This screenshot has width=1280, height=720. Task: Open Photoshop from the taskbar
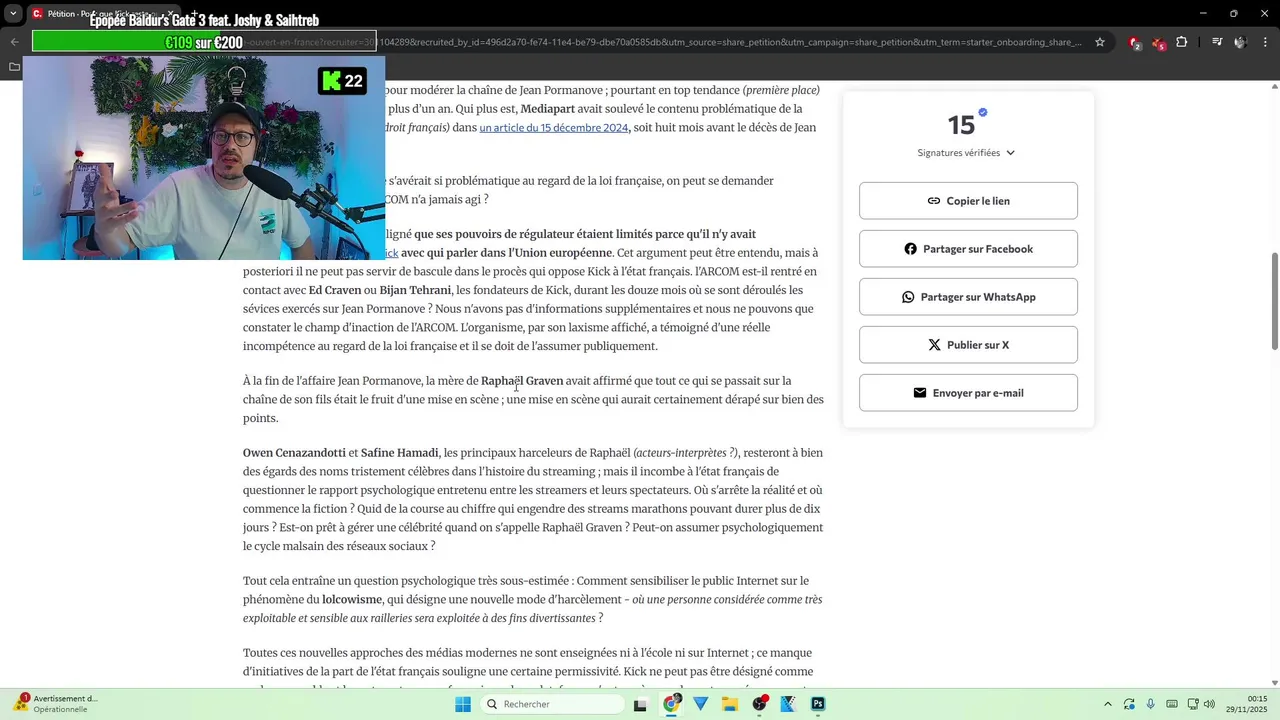pyautogui.click(x=817, y=704)
